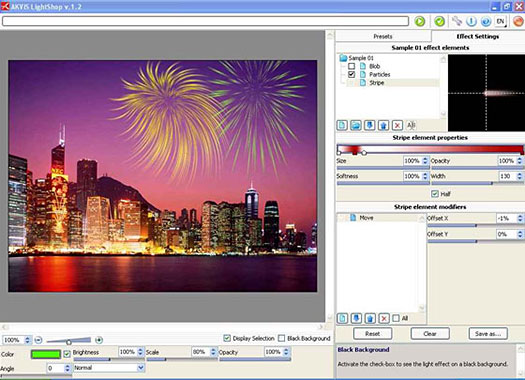Move modifier up icon under modifiers list

tap(370, 318)
